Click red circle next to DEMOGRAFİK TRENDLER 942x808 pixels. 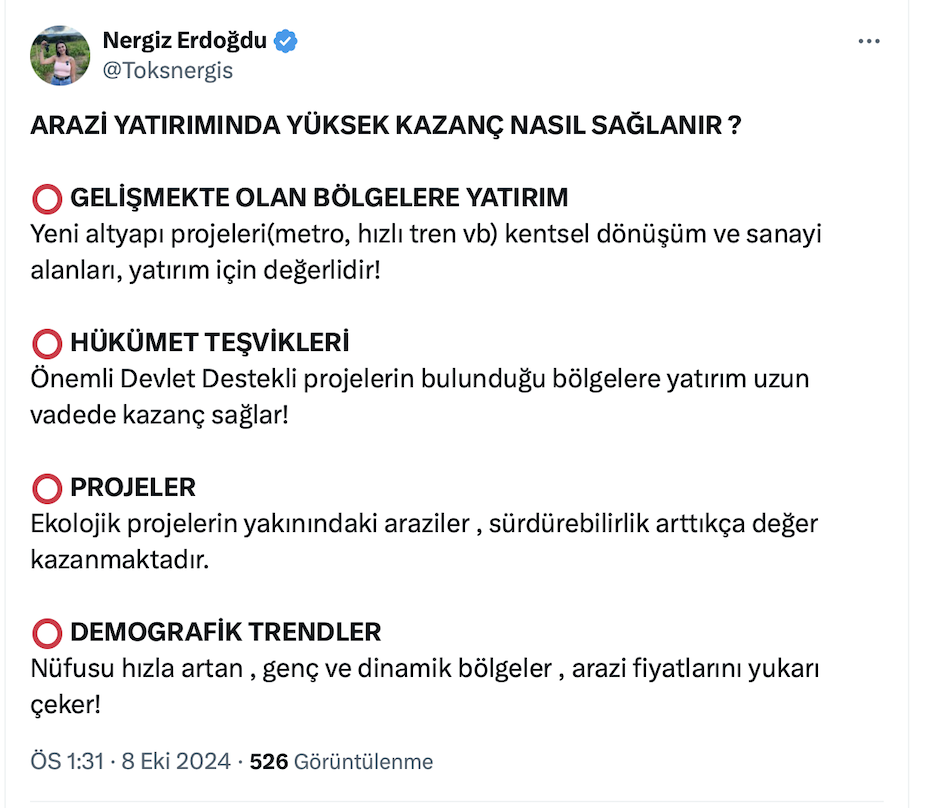point(47,633)
